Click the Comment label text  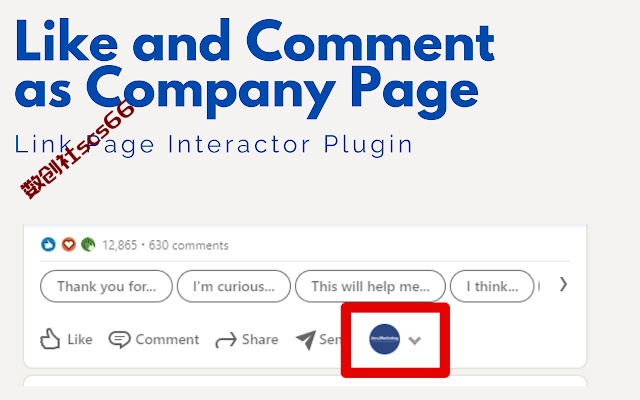(x=167, y=339)
